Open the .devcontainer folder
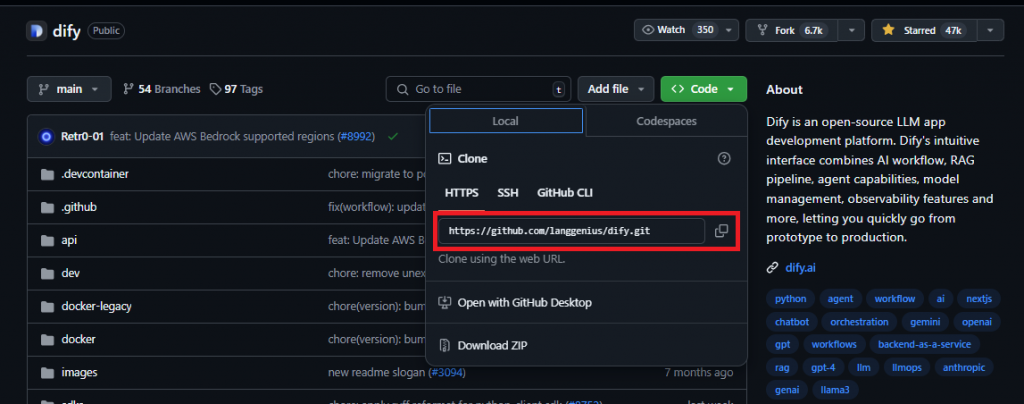This screenshot has width=1024, height=404. (95, 174)
